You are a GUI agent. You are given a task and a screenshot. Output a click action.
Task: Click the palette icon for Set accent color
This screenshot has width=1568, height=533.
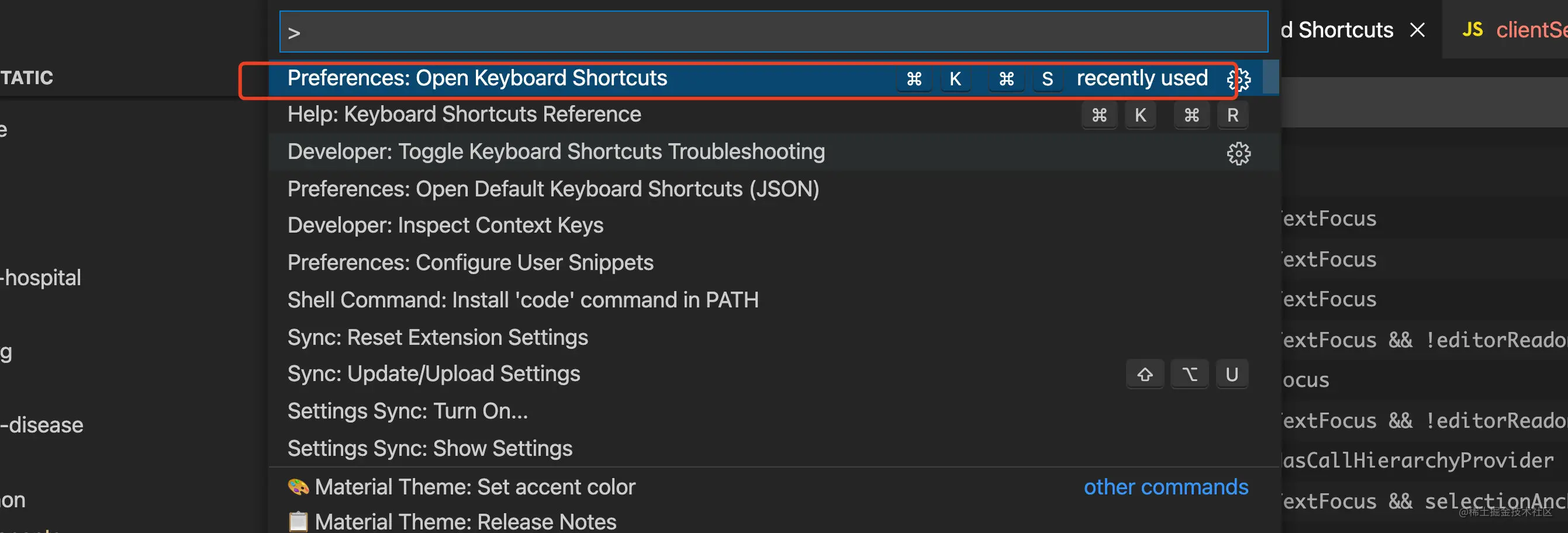pos(298,487)
